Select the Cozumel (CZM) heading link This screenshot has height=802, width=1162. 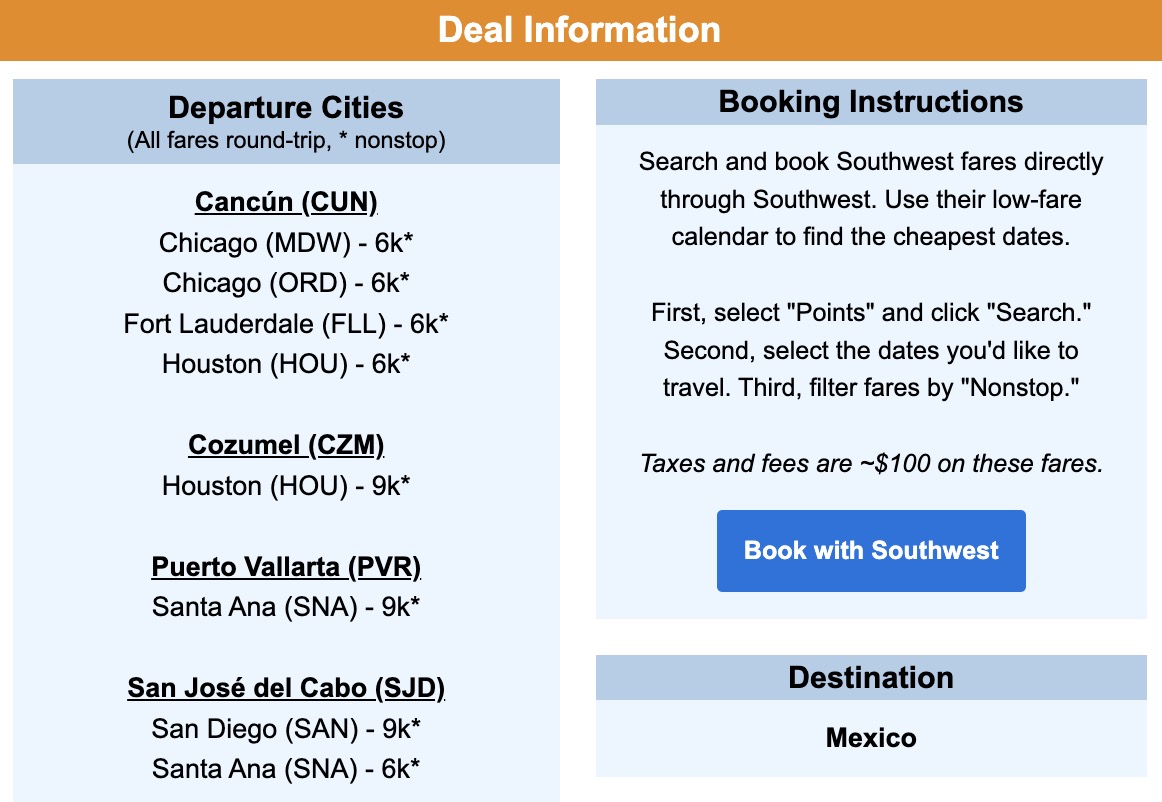click(284, 445)
